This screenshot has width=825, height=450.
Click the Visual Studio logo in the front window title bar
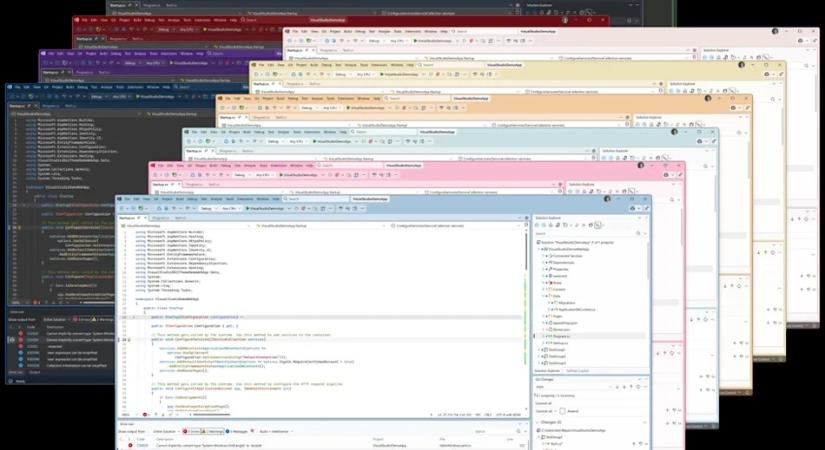point(119,199)
